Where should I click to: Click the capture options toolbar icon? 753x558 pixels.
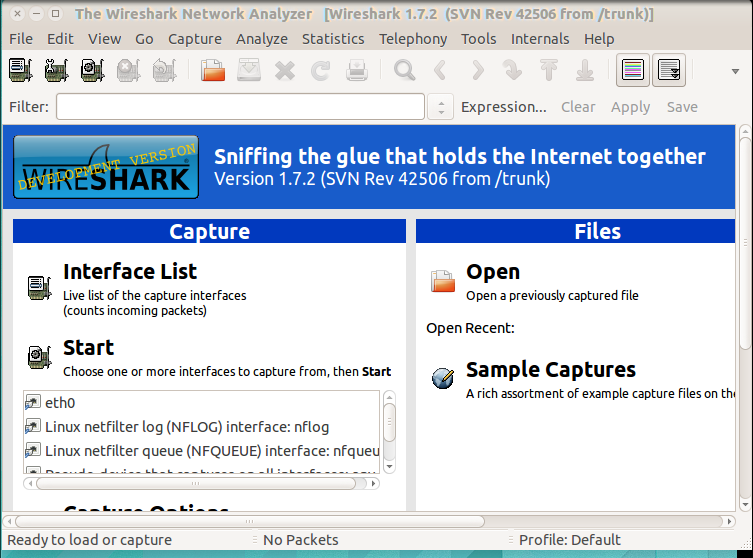57,70
